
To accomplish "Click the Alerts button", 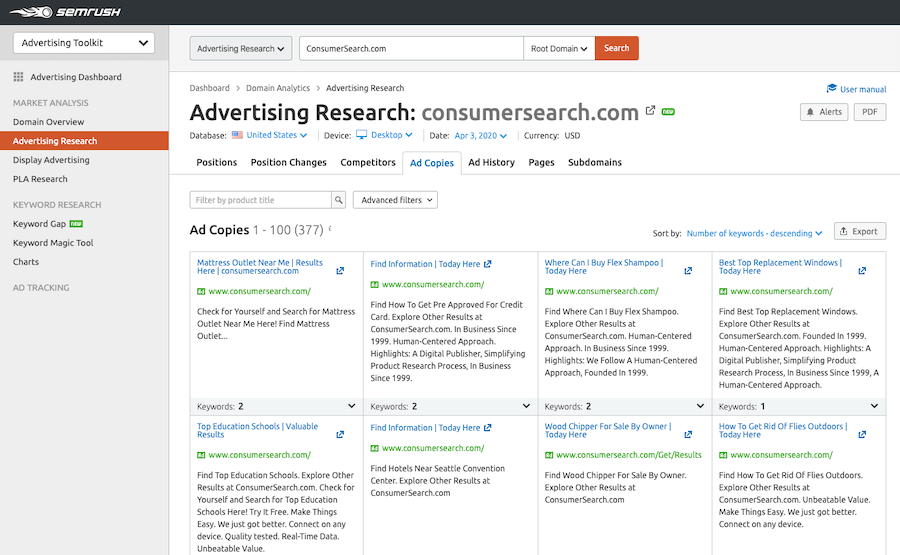I will [x=824, y=112].
